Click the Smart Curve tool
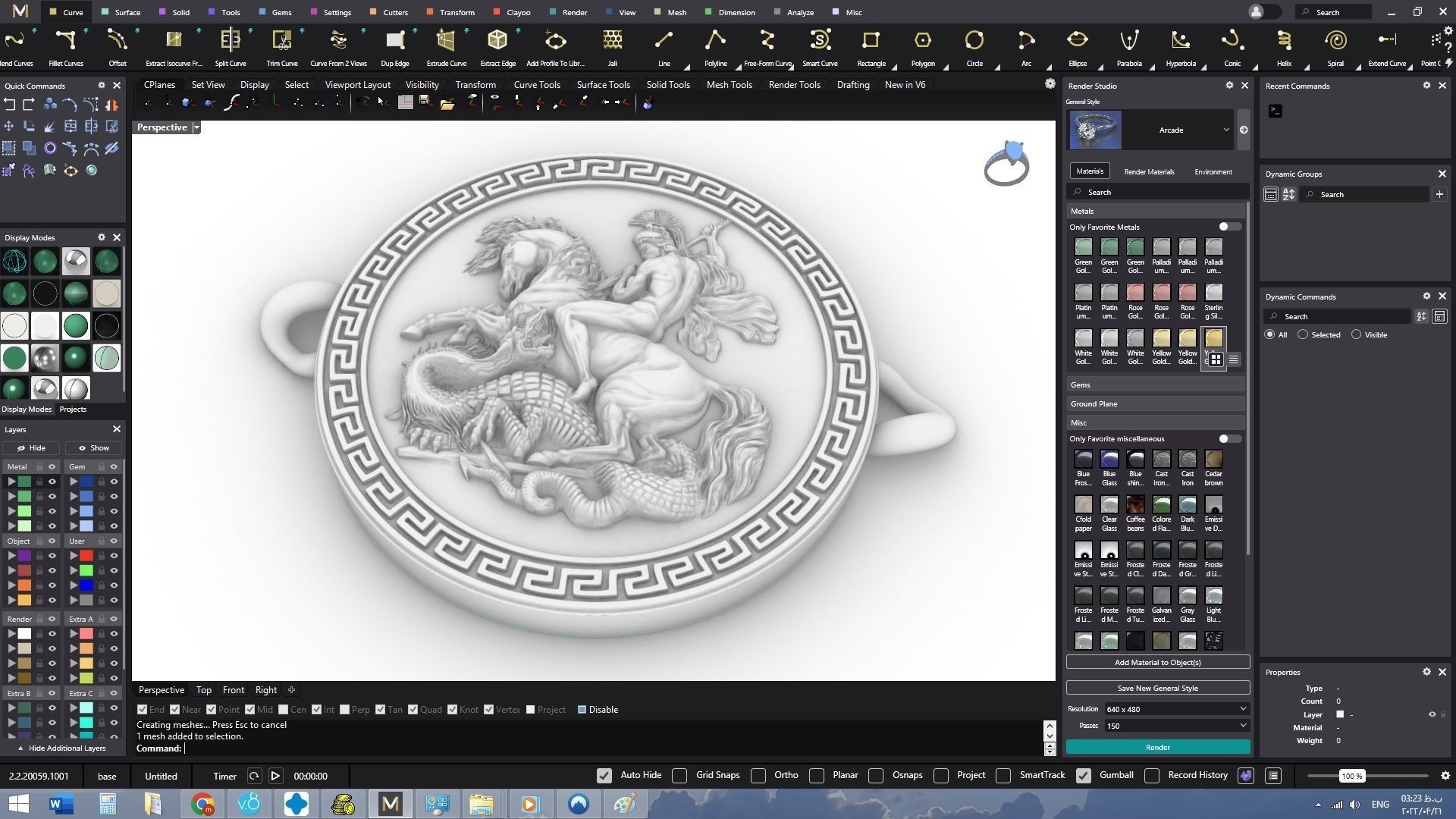 820,41
